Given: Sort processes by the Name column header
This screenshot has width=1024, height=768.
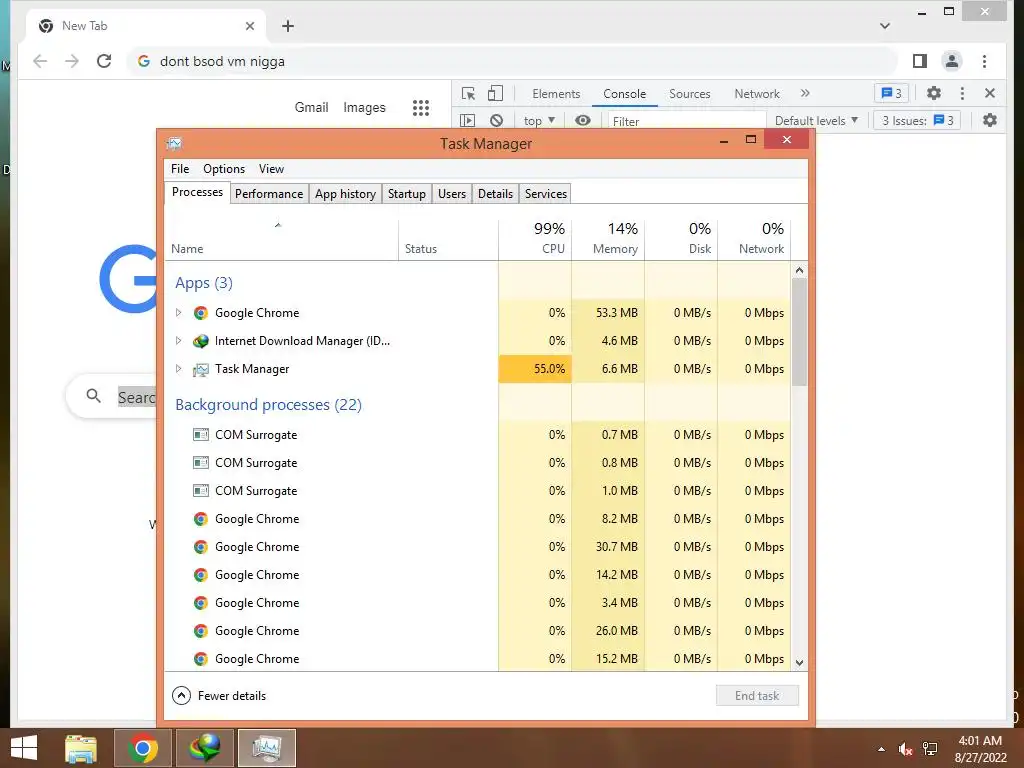Looking at the screenshot, I should pyautogui.click(x=281, y=238).
